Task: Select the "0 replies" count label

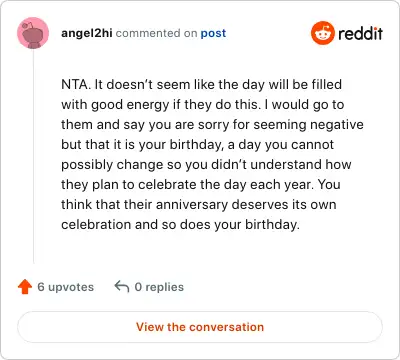Action: coord(159,287)
